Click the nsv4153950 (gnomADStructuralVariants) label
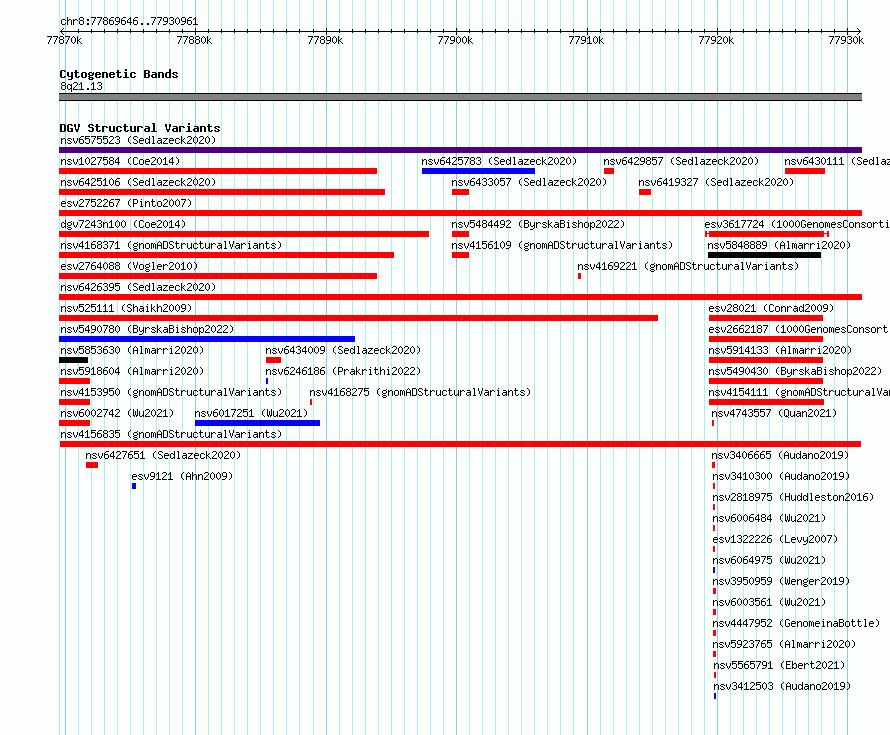 (171, 392)
